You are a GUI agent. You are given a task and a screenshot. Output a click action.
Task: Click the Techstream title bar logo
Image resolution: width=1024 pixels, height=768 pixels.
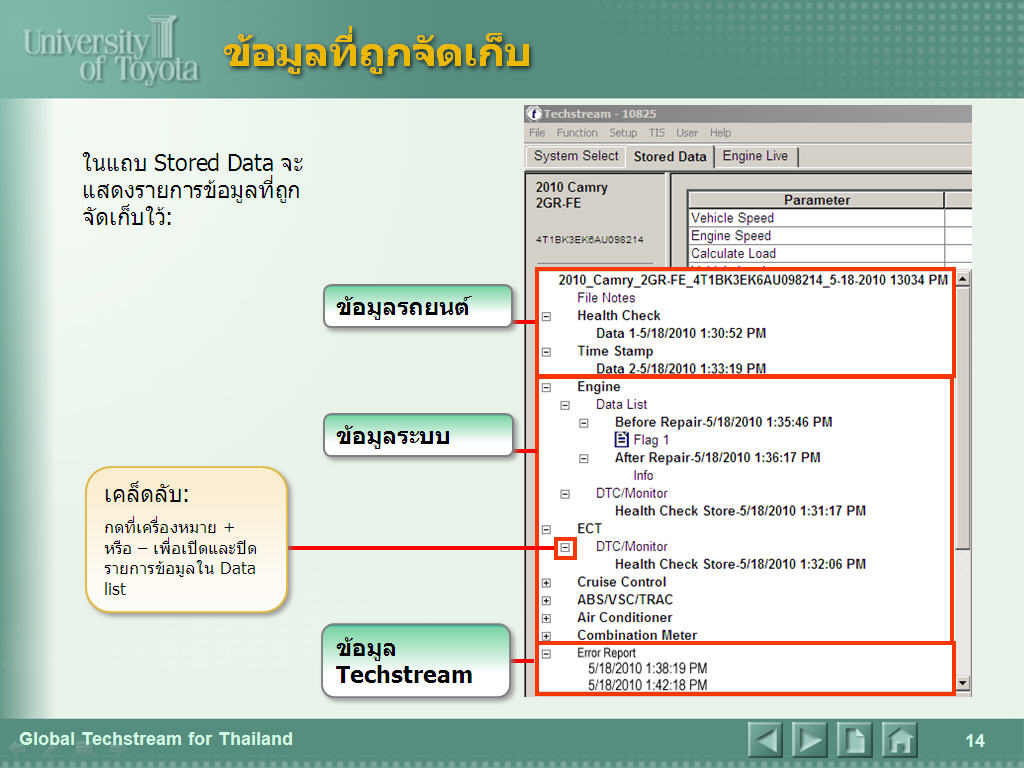(534, 114)
